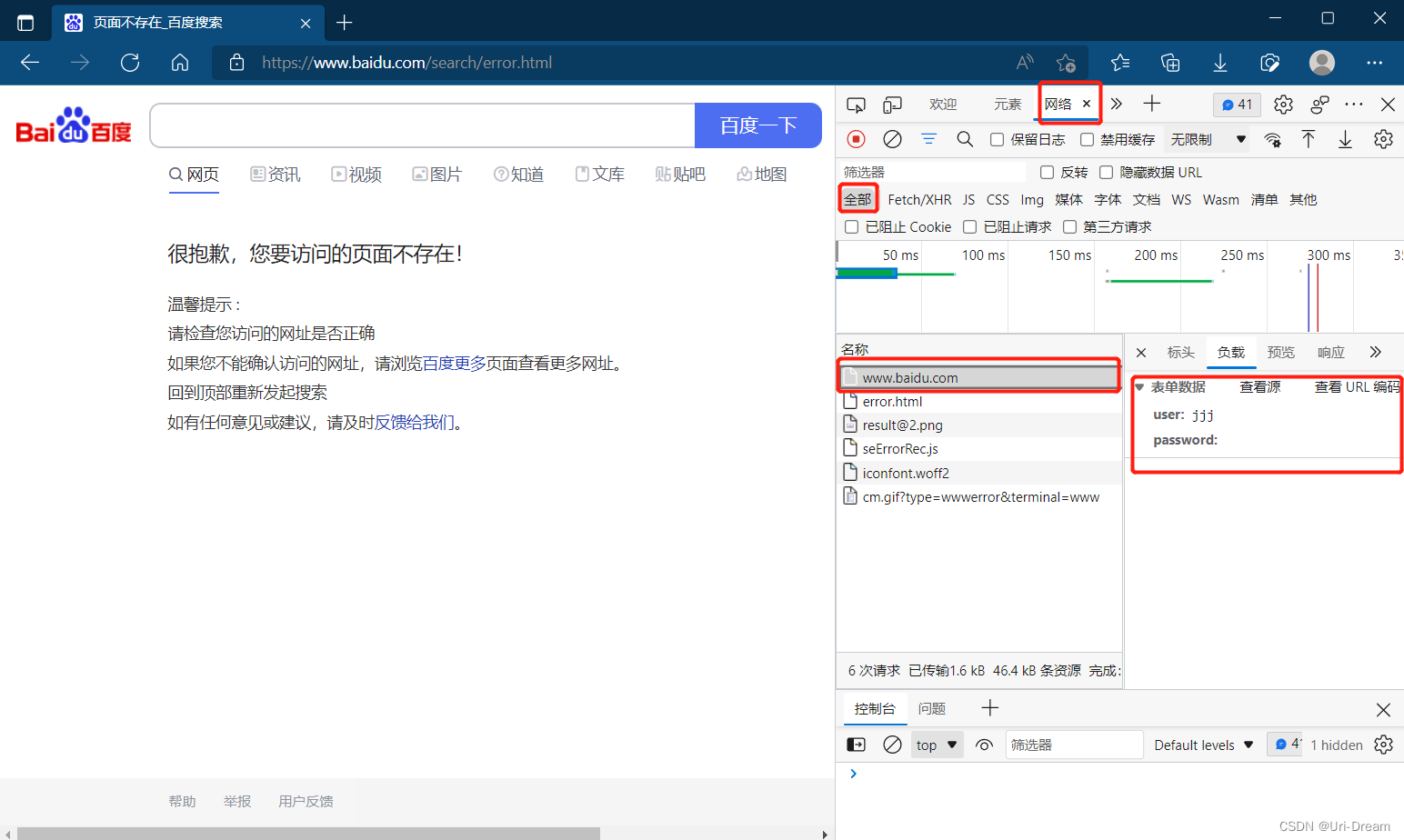Enable the 保留日志 checkbox
The image size is (1404, 840).
pyautogui.click(x=998, y=140)
